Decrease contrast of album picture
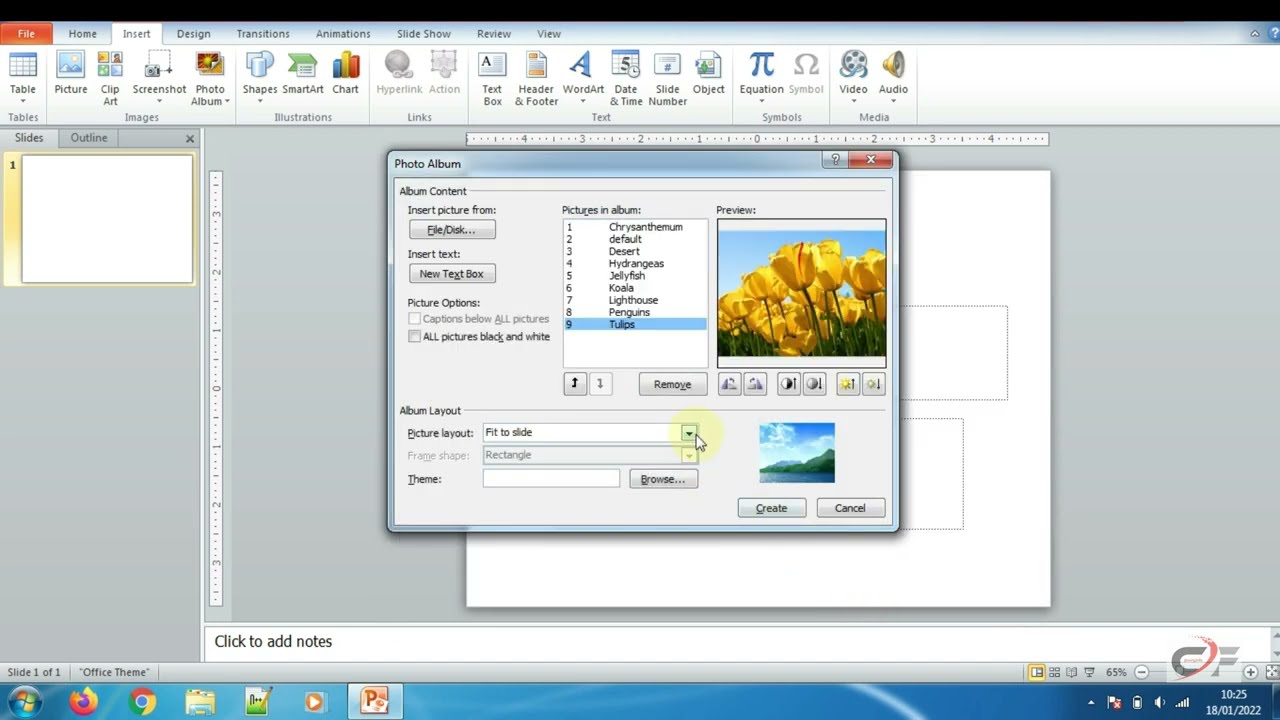1280x720 pixels. pyautogui.click(x=814, y=384)
